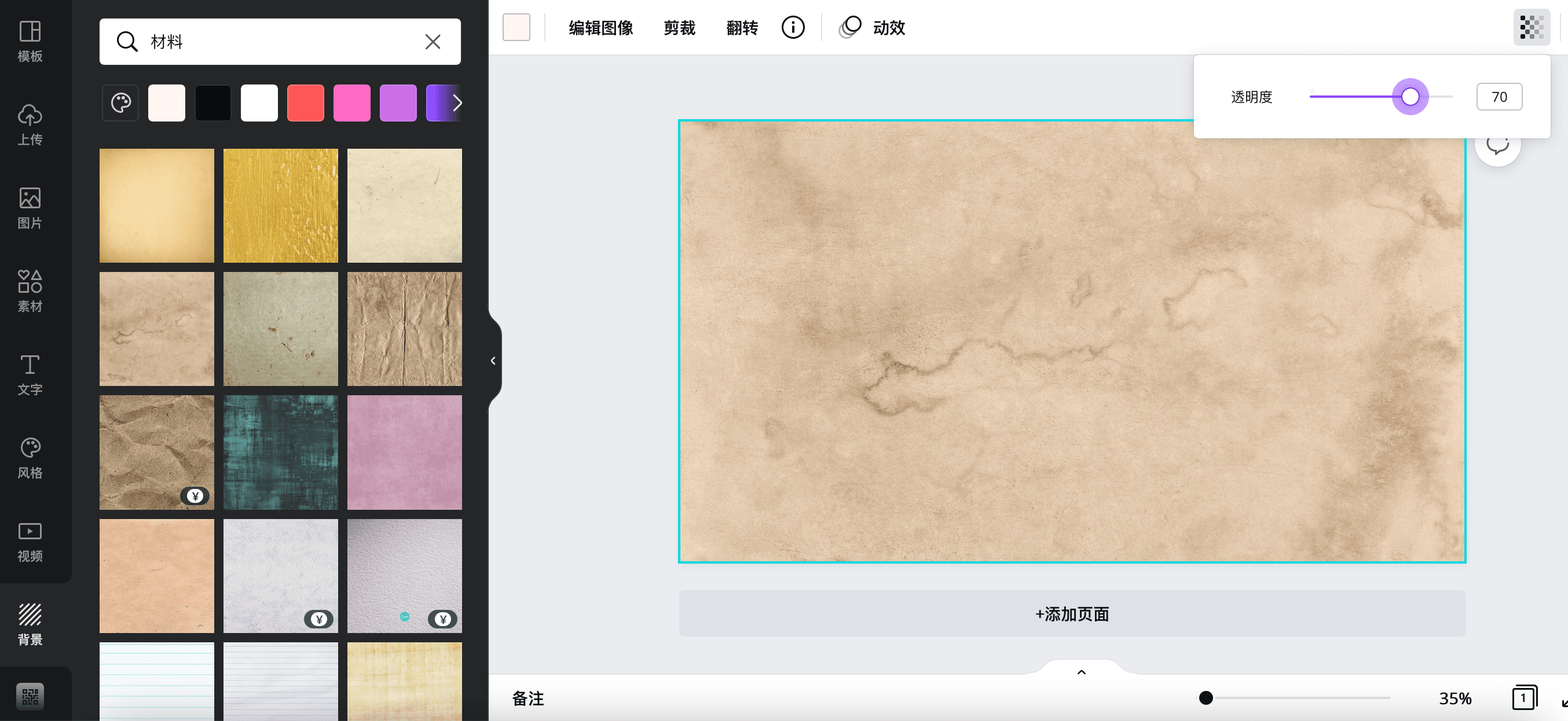Open the 上传 upload panel
This screenshot has width=1568, height=721.
(x=30, y=125)
